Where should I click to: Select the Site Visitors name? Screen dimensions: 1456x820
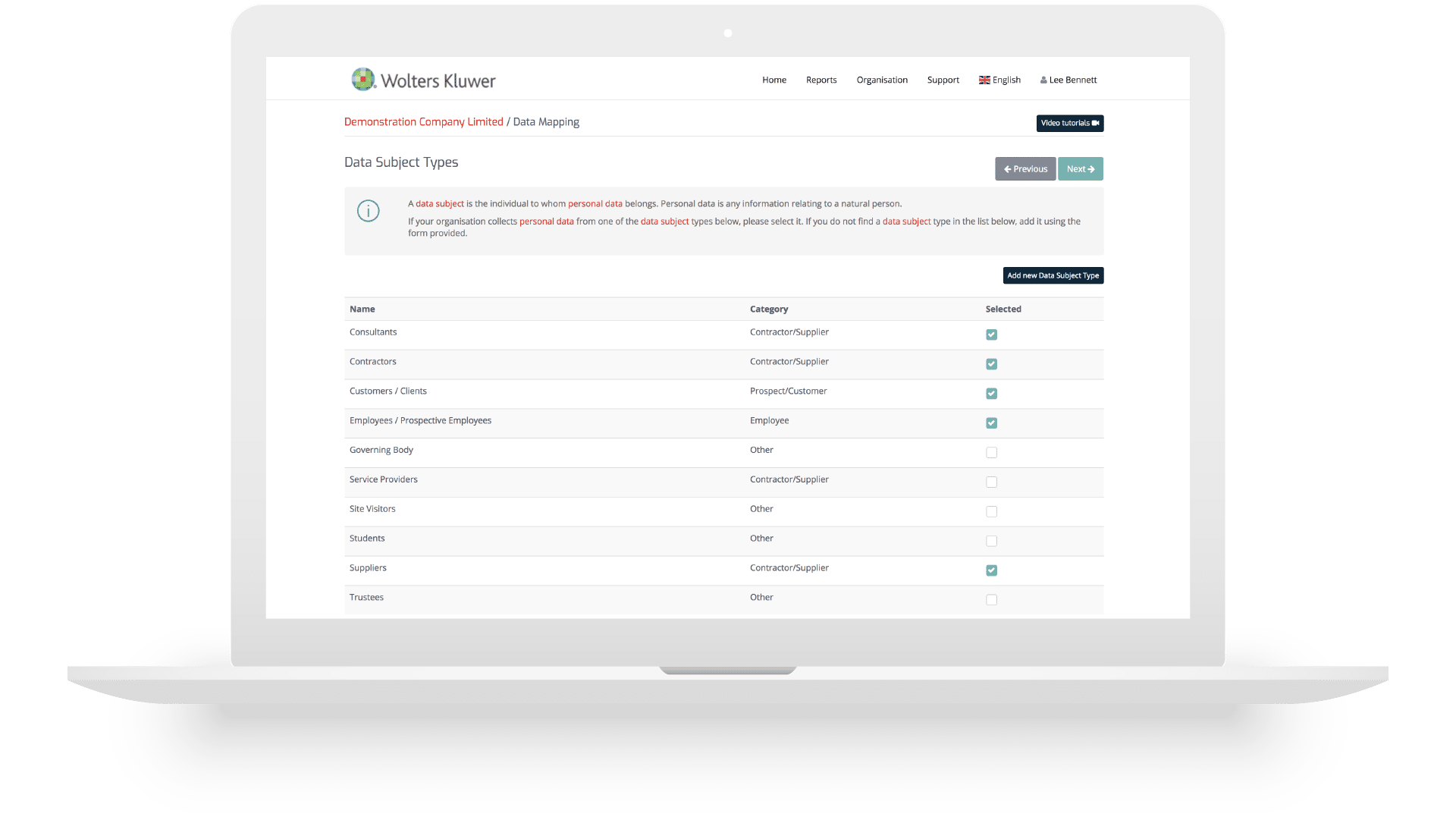tap(372, 509)
